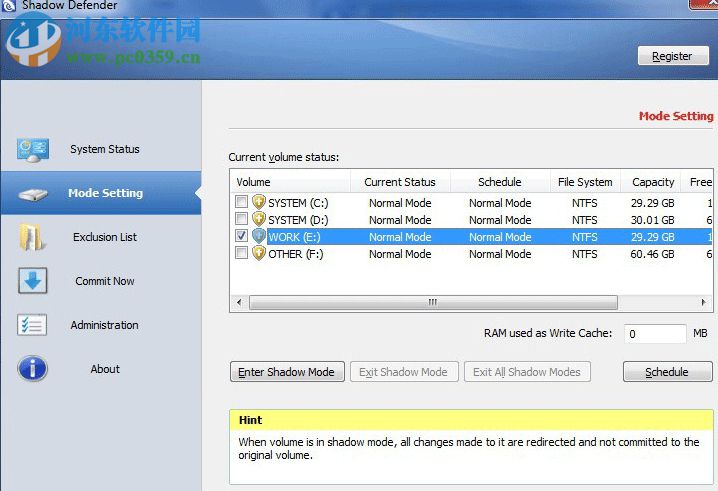The image size is (718, 491).
Task: Select the SYSTEM (D:) volume row
Action: coord(472,219)
